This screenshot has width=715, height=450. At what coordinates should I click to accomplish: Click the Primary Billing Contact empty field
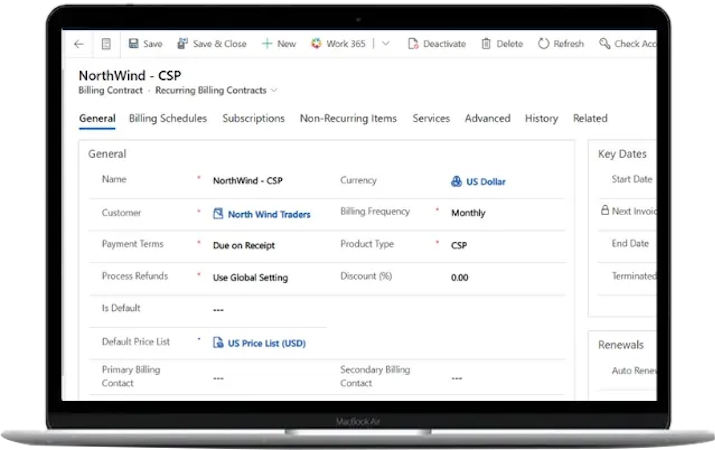tap(218, 378)
